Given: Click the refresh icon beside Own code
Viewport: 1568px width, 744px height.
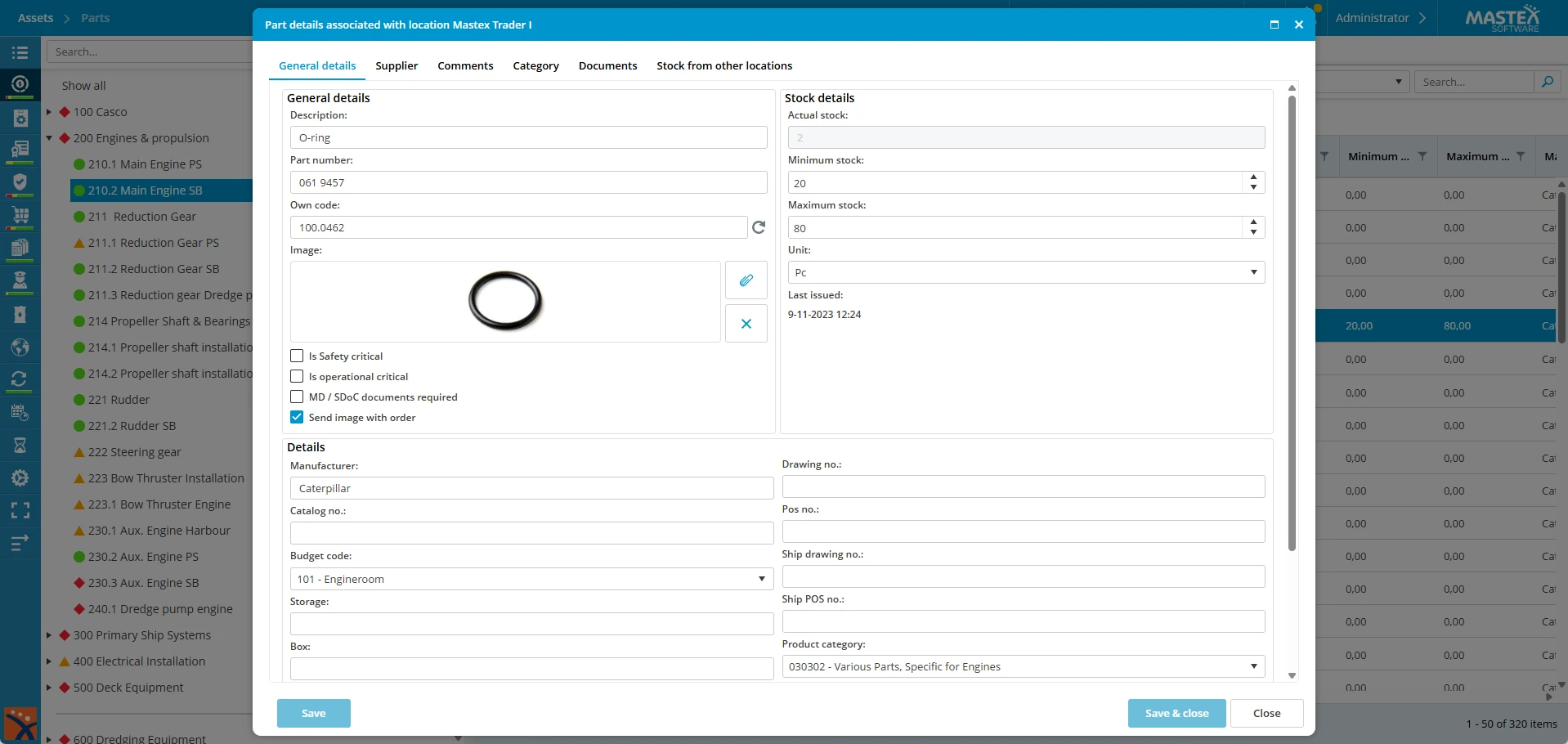Looking at the screenshot, I should tap(759, 227).
